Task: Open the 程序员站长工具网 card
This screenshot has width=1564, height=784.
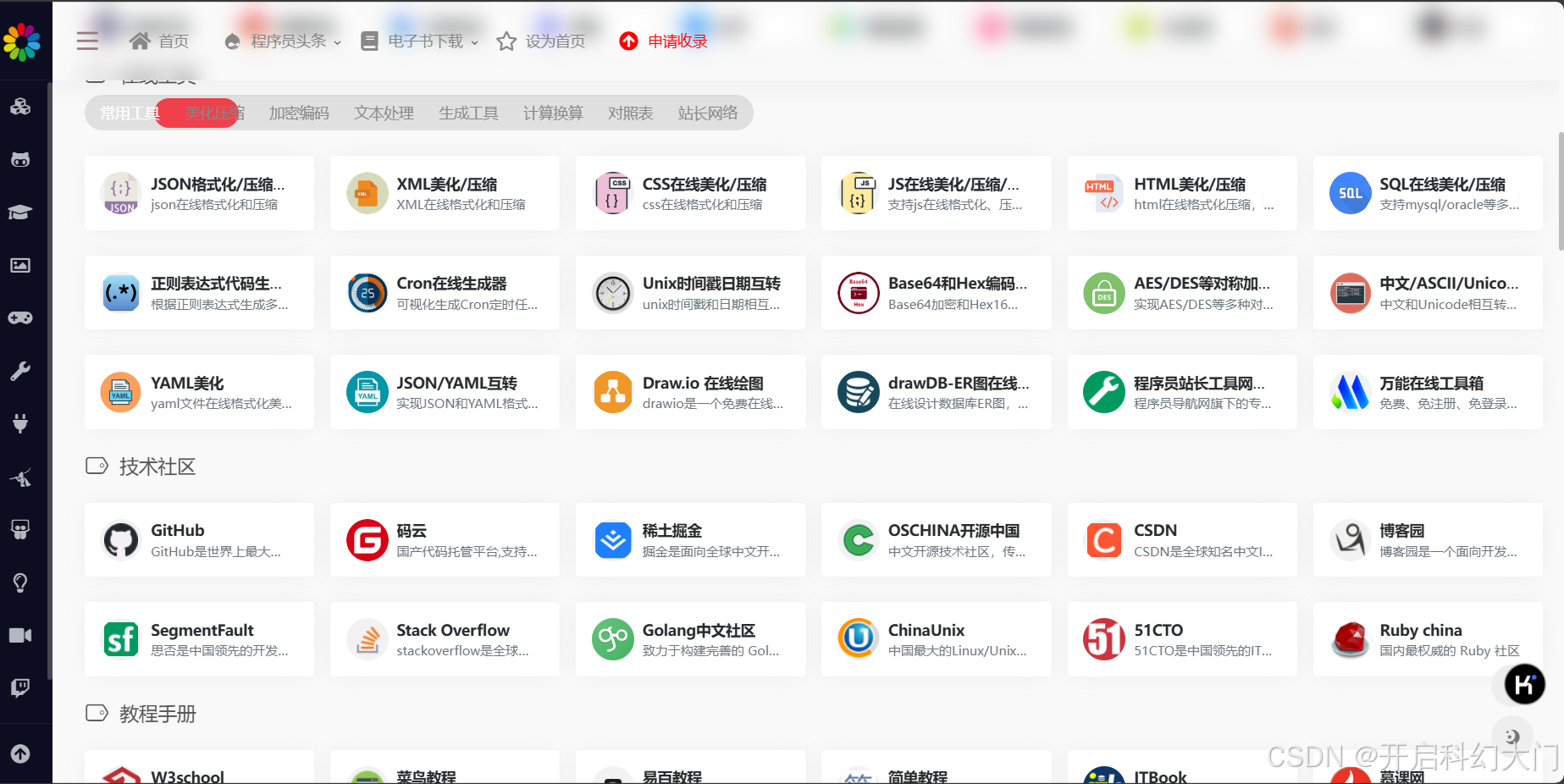Action: 1182,392
